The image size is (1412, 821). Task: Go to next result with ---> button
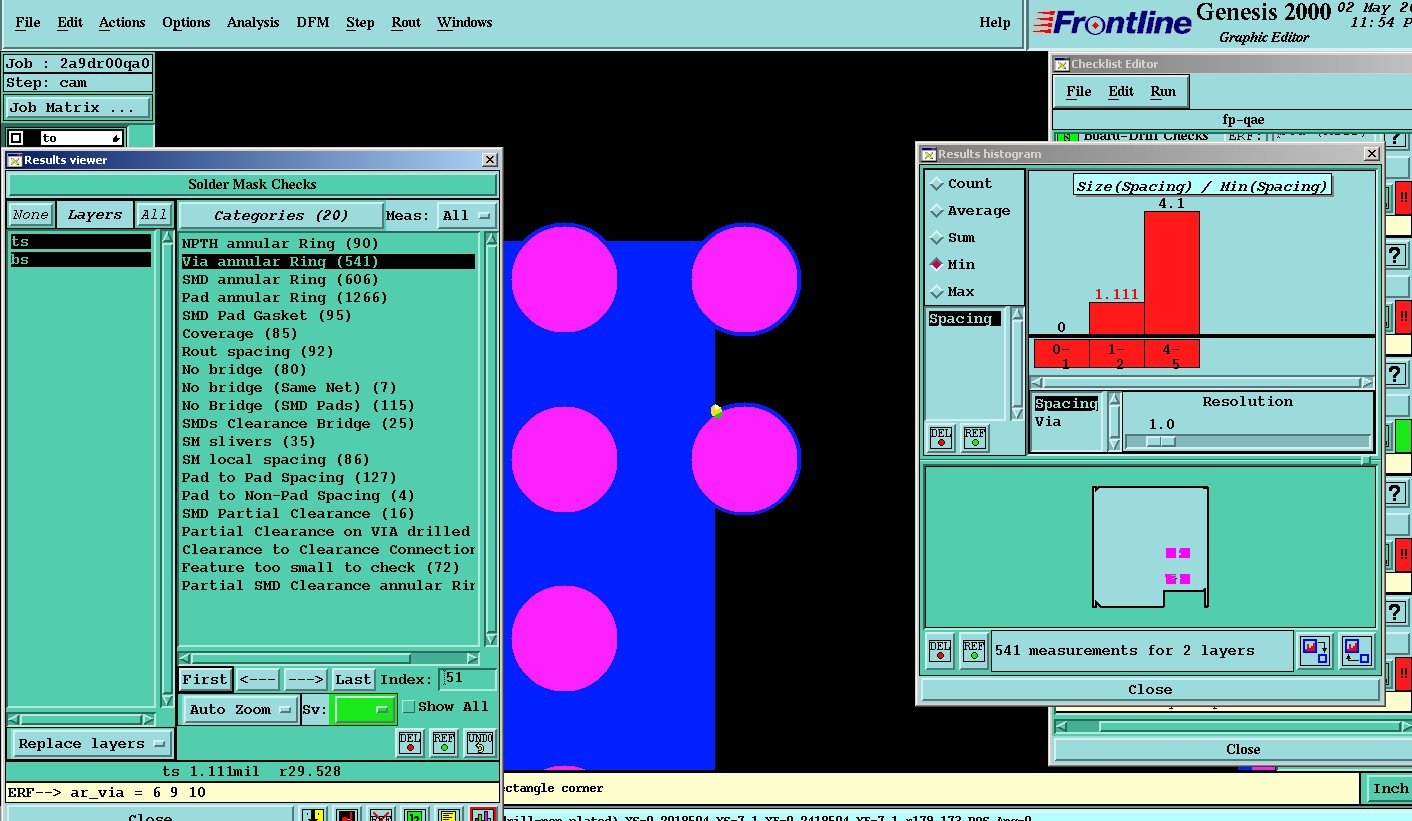[305, 680]
